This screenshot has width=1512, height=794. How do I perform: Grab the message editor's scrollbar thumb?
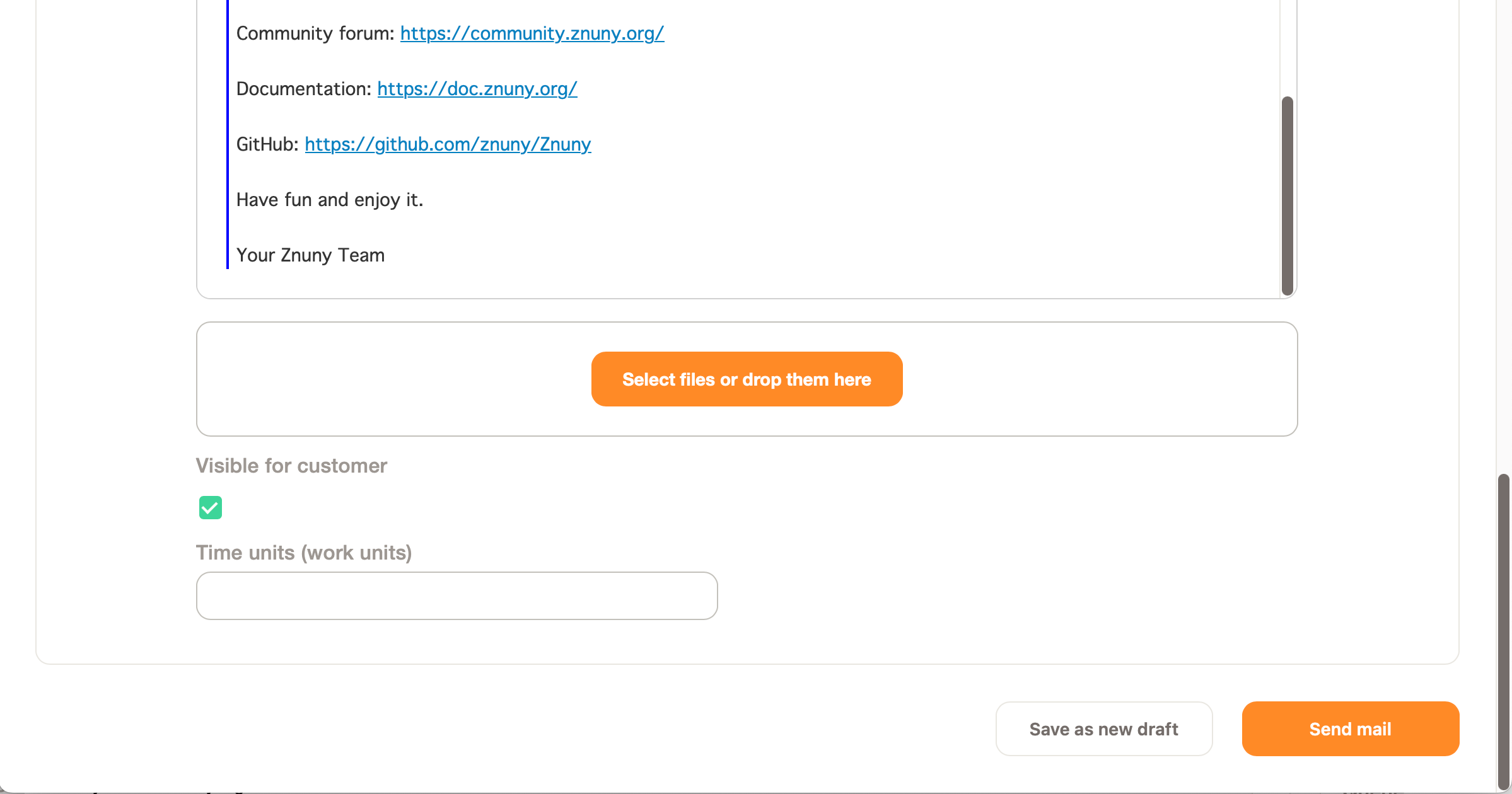pyautogui.click(x=1288, y=195)
